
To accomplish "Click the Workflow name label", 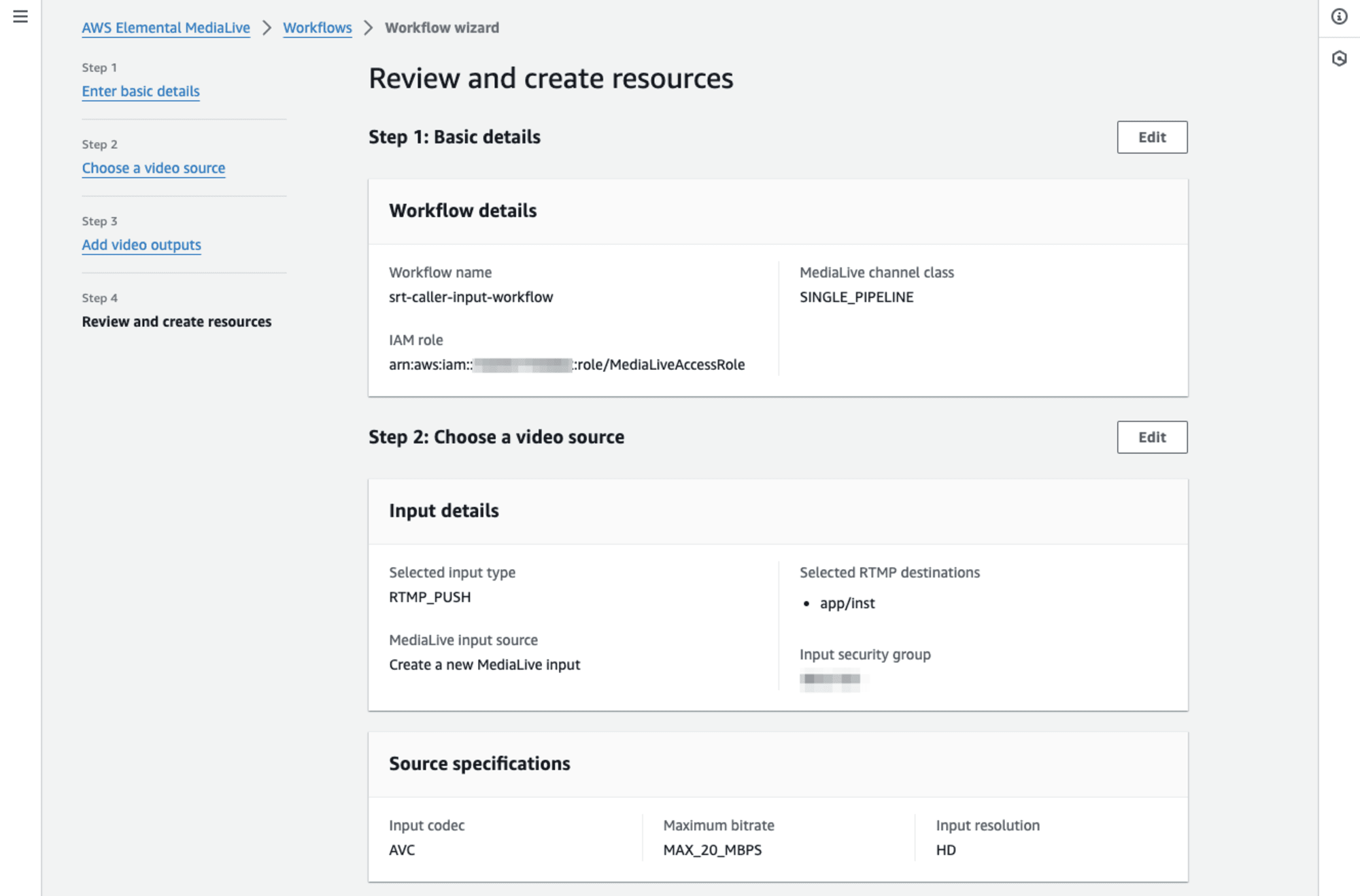I will click(x=440, y=273).
